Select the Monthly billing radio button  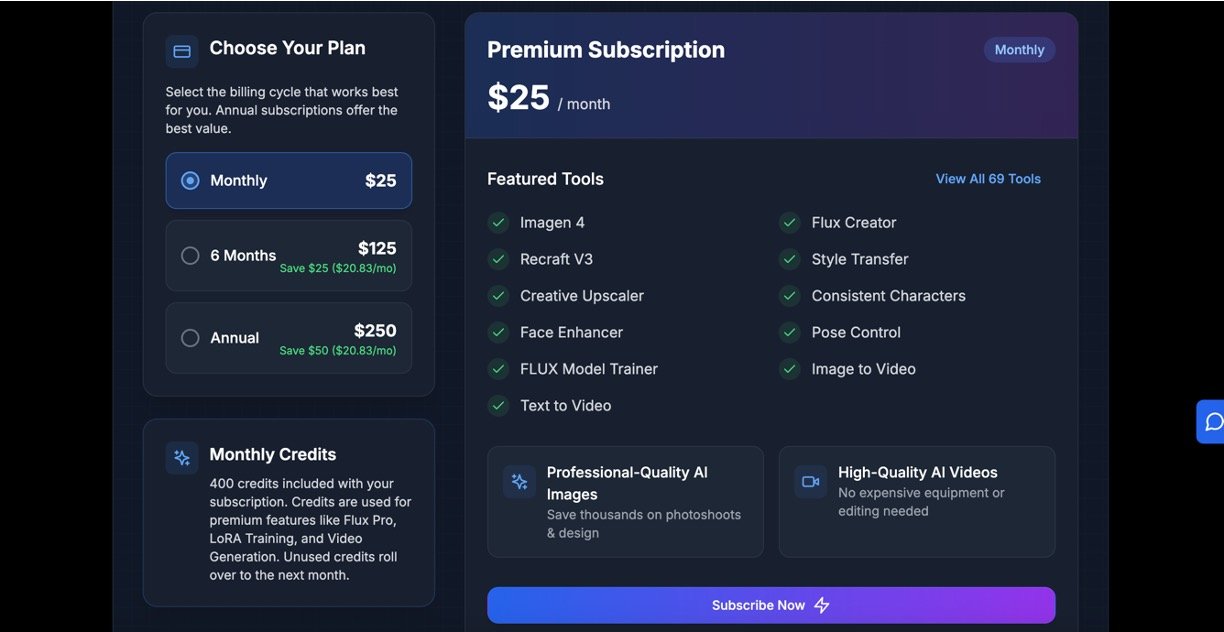(x=190, y=181)
